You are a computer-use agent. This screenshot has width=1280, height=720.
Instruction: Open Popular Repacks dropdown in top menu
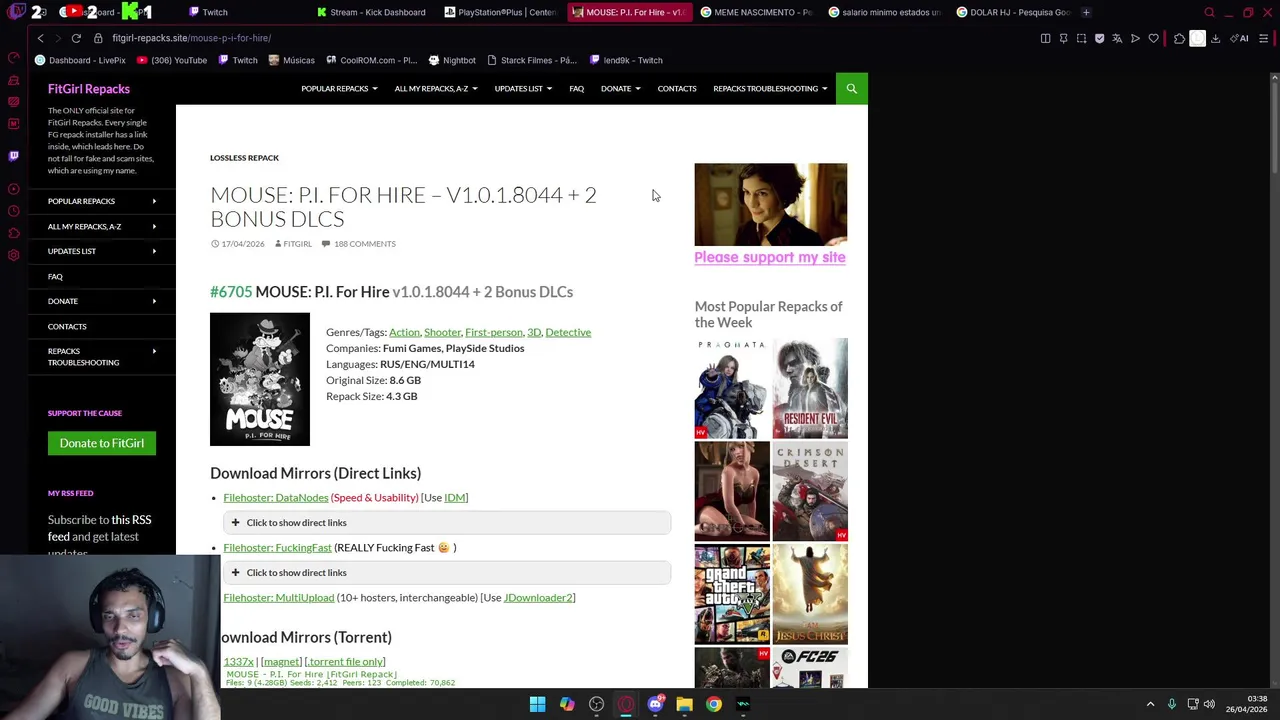pos(339,88)
